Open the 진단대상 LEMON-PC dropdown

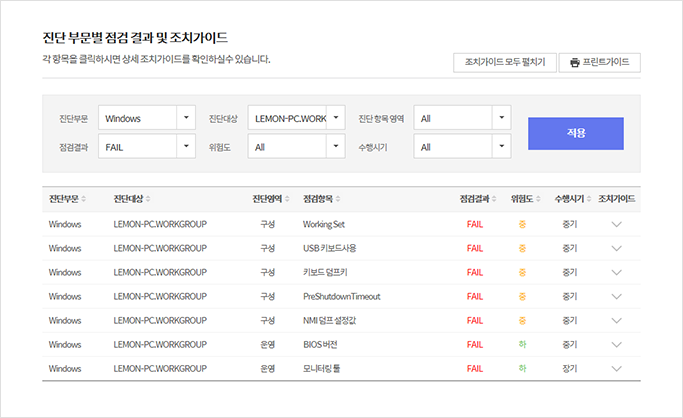tap(297, 118)
